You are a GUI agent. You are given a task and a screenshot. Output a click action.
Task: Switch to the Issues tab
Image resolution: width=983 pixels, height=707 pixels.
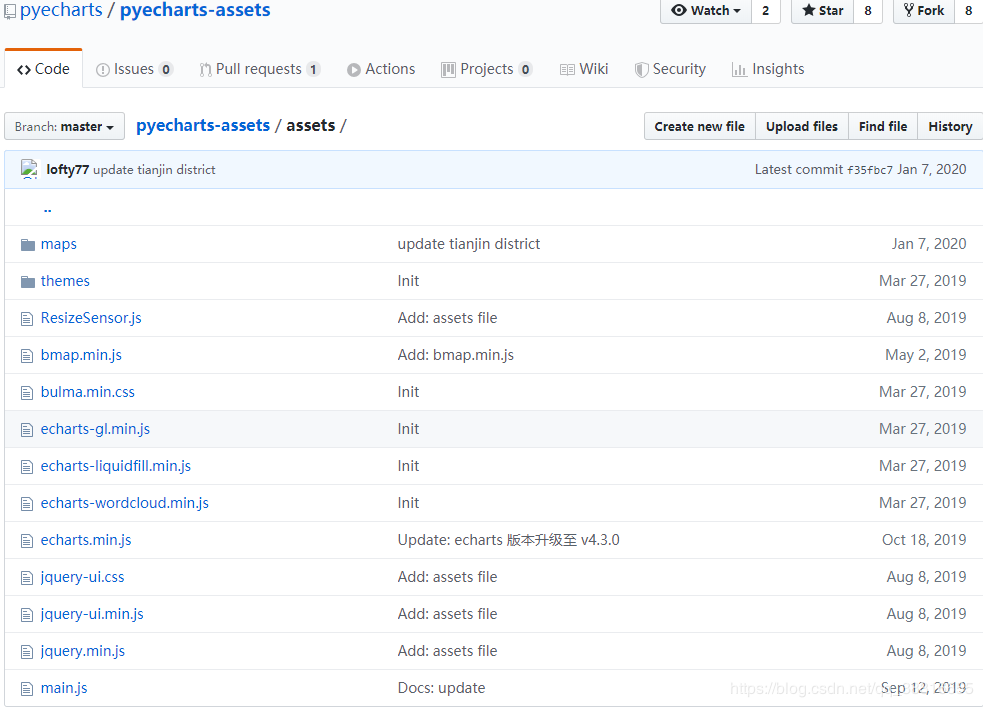click(134, 69)
